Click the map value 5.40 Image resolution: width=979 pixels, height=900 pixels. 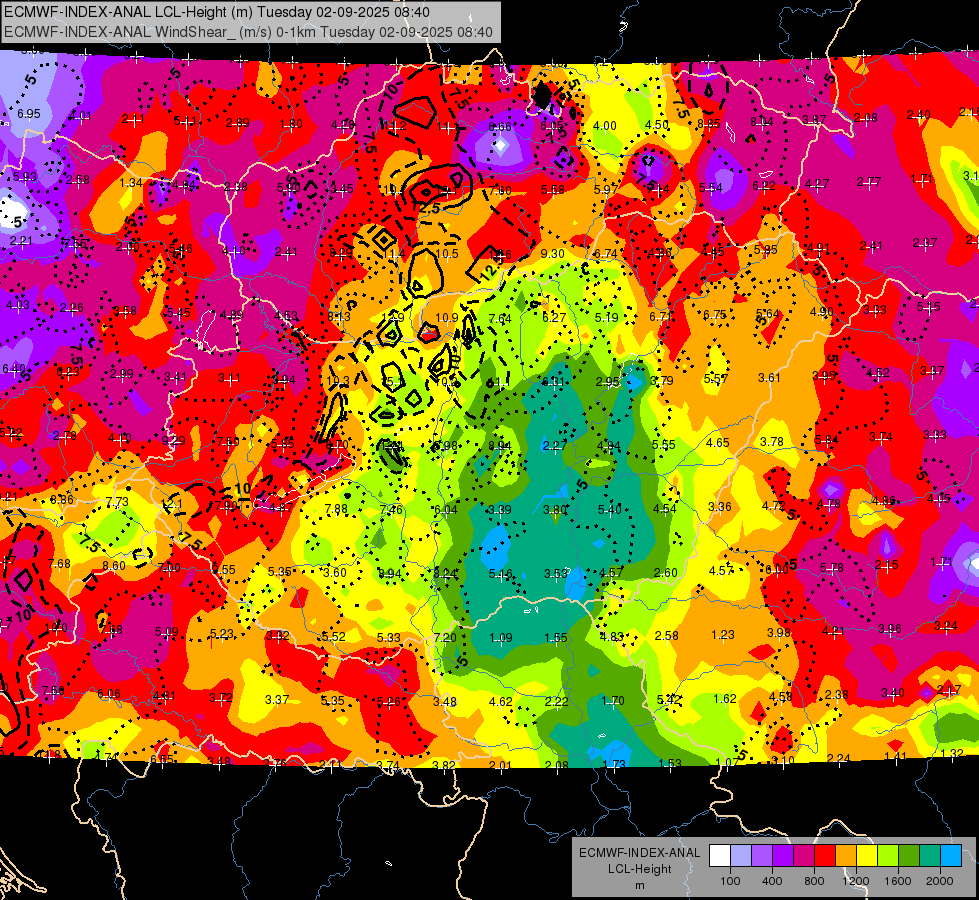coord(609,510)
